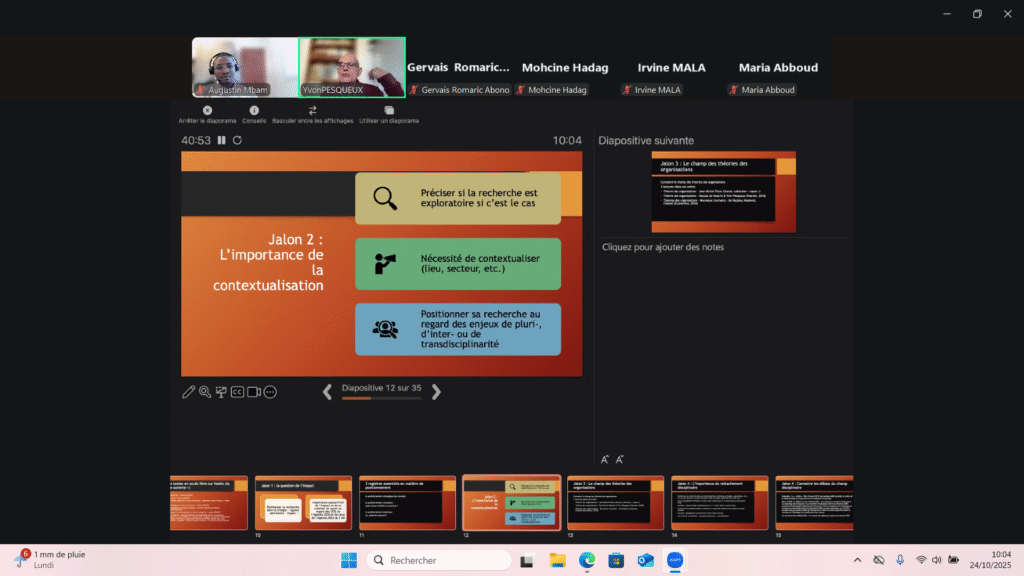Toggle the camera button below slide
Viewport: 1024px width, 576px height.
[x=254, y=392]
